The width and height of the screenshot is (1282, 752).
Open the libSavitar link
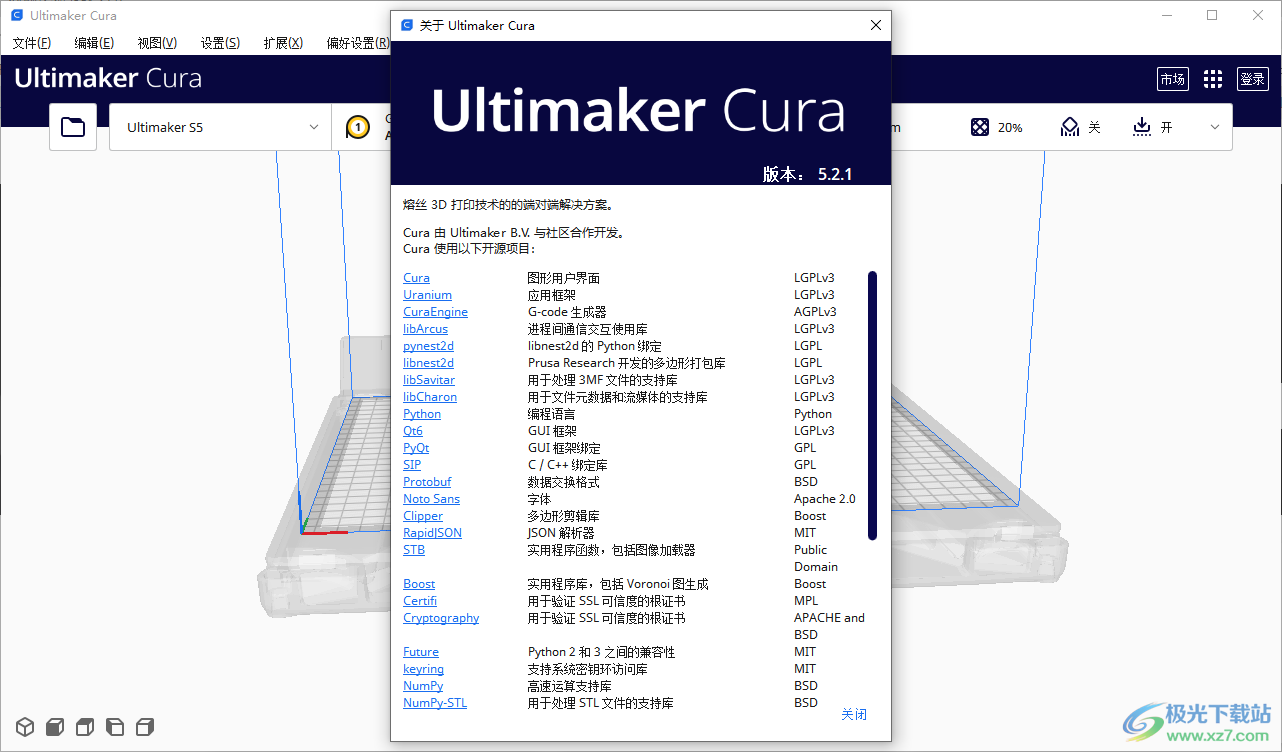429,380
